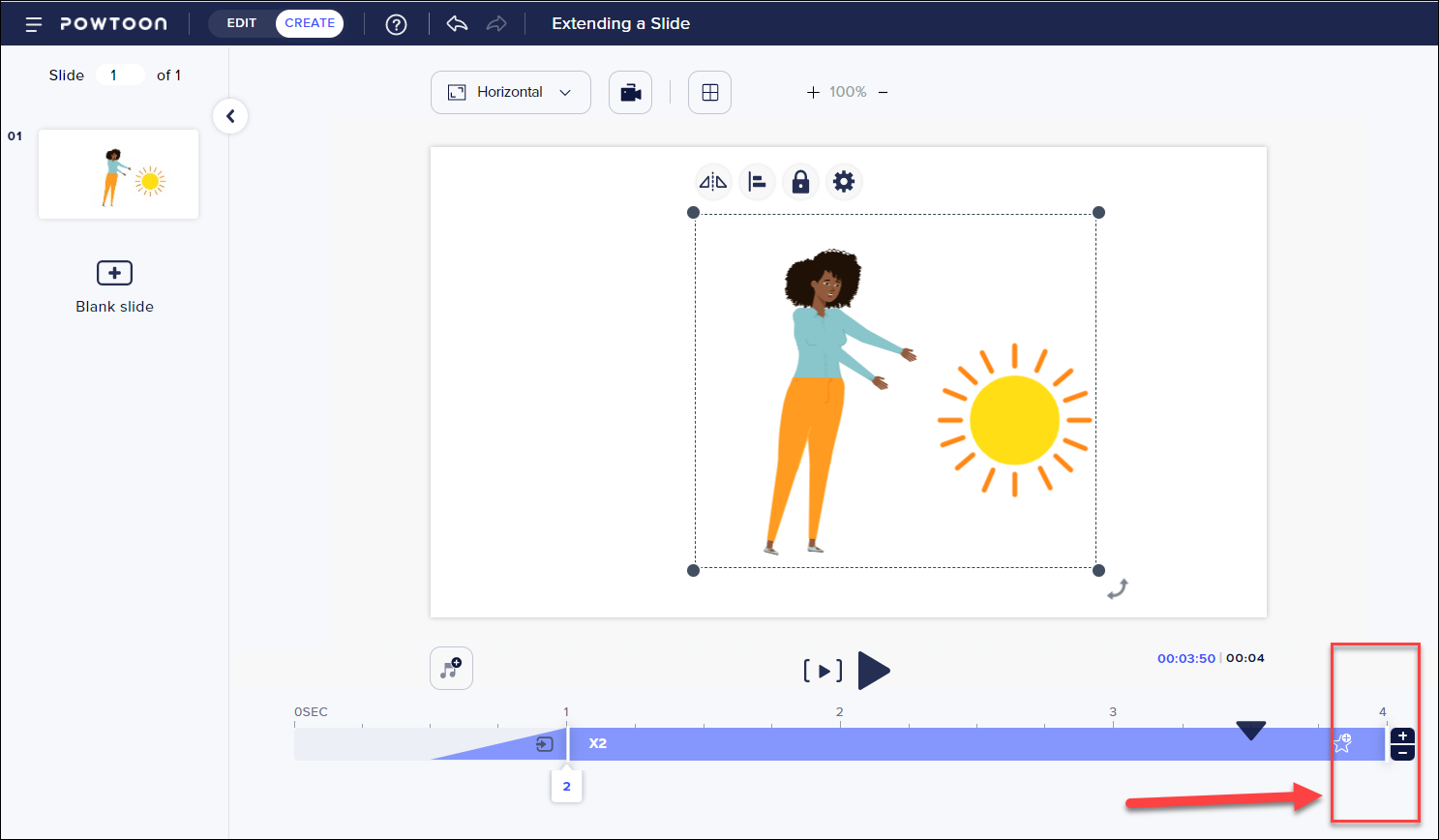Switch to EDIT mode
Image resolution: width=1439 pixels, height=840 pixels.
242,23
